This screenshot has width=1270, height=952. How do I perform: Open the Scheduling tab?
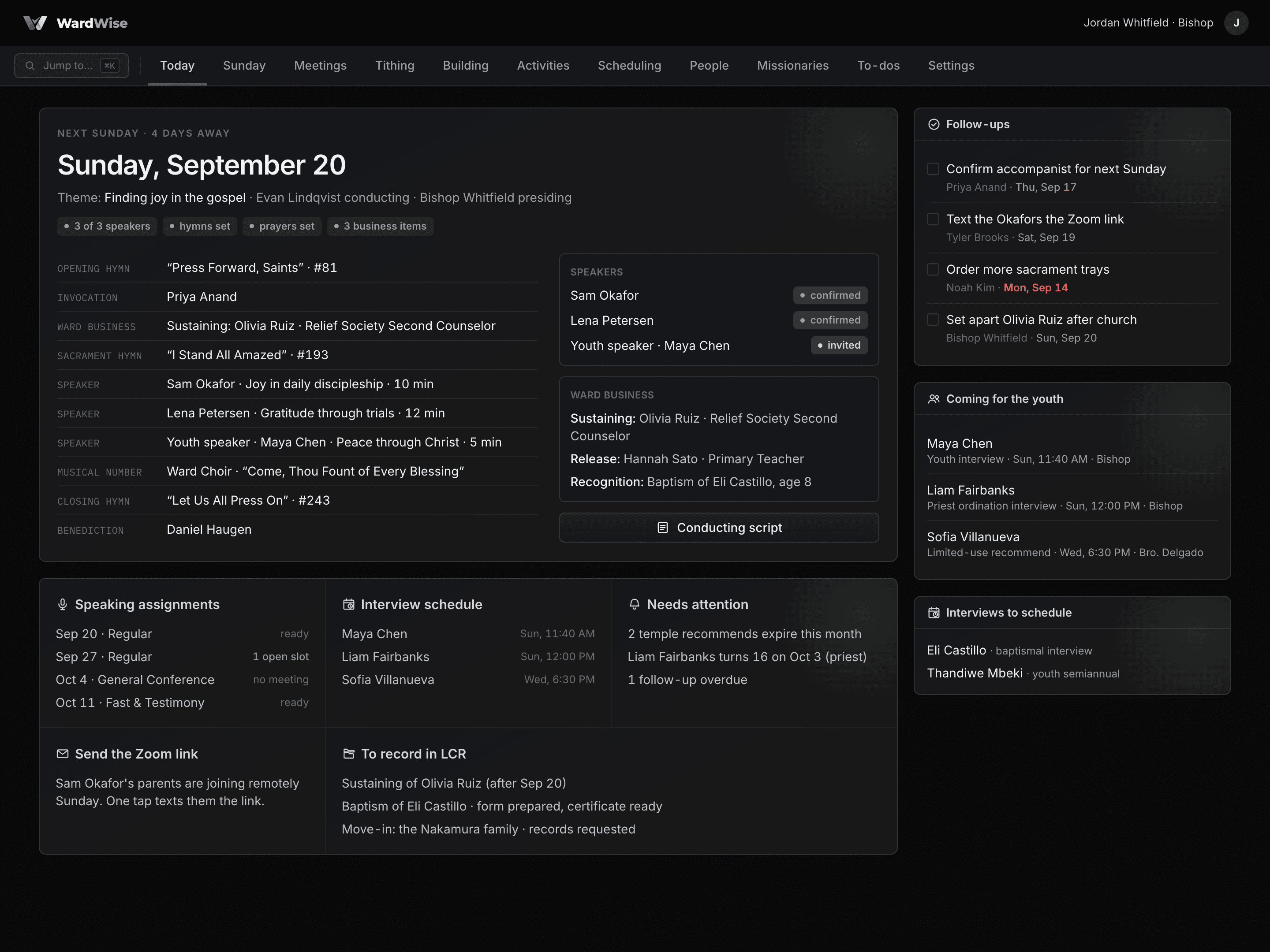tap(629, 65)
